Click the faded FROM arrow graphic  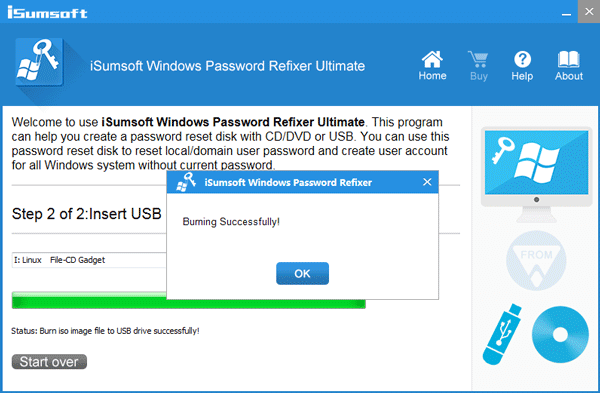pyautogui.click(x=536, y=260)
